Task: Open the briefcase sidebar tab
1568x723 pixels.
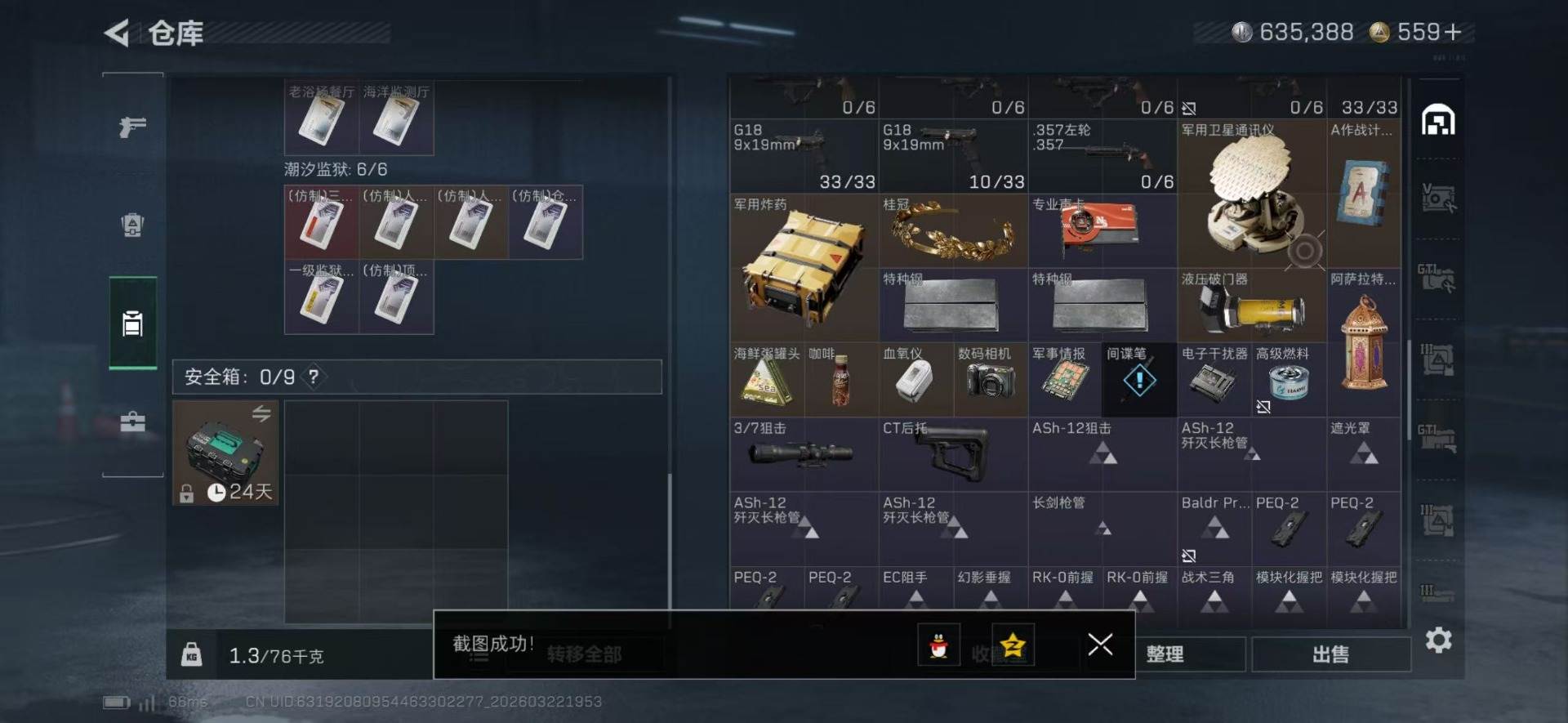Action: tap(132, 422)
